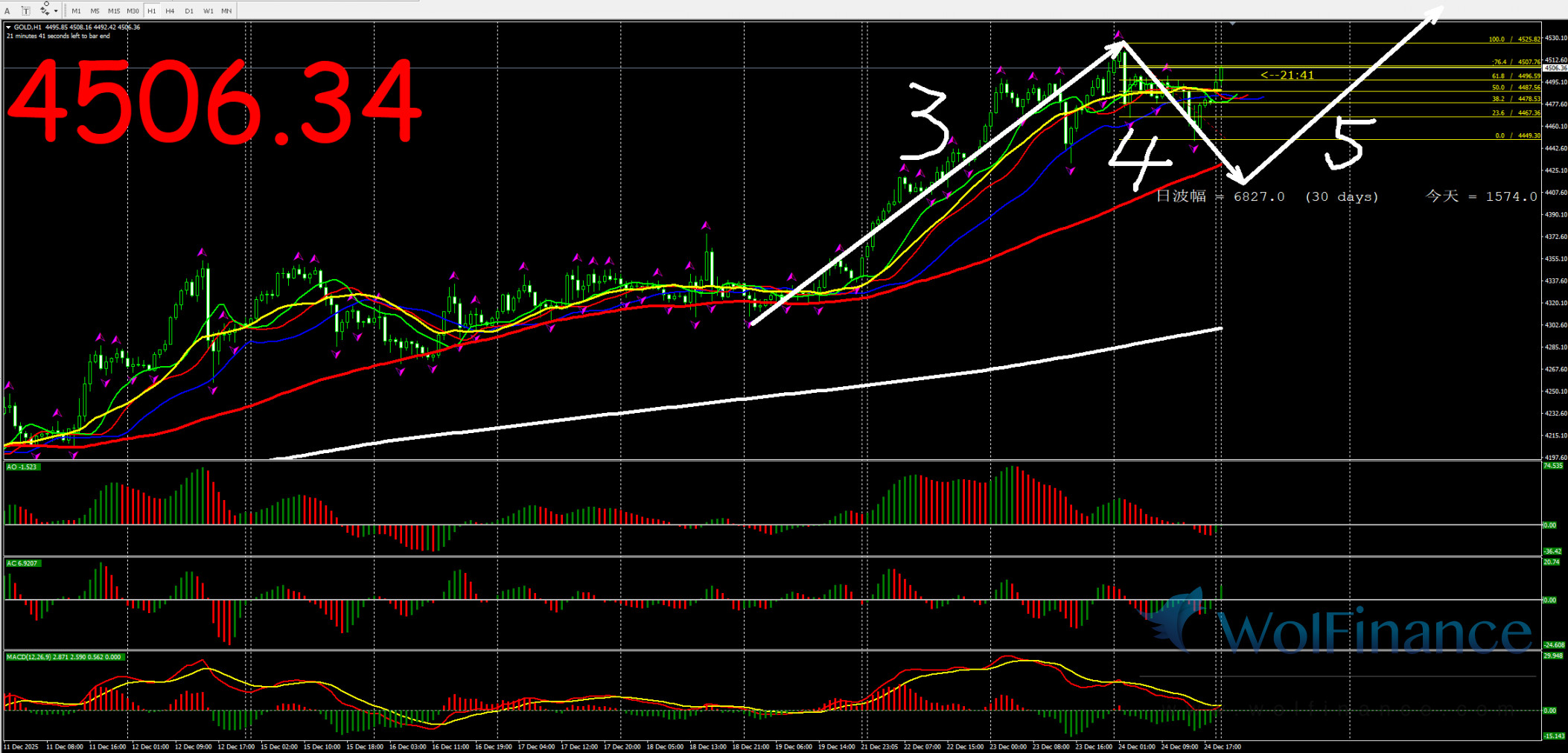The width and height of the screenshot is (1568, 753).
Task: Change chart to H4 timeframe
Action: (170, 11)
